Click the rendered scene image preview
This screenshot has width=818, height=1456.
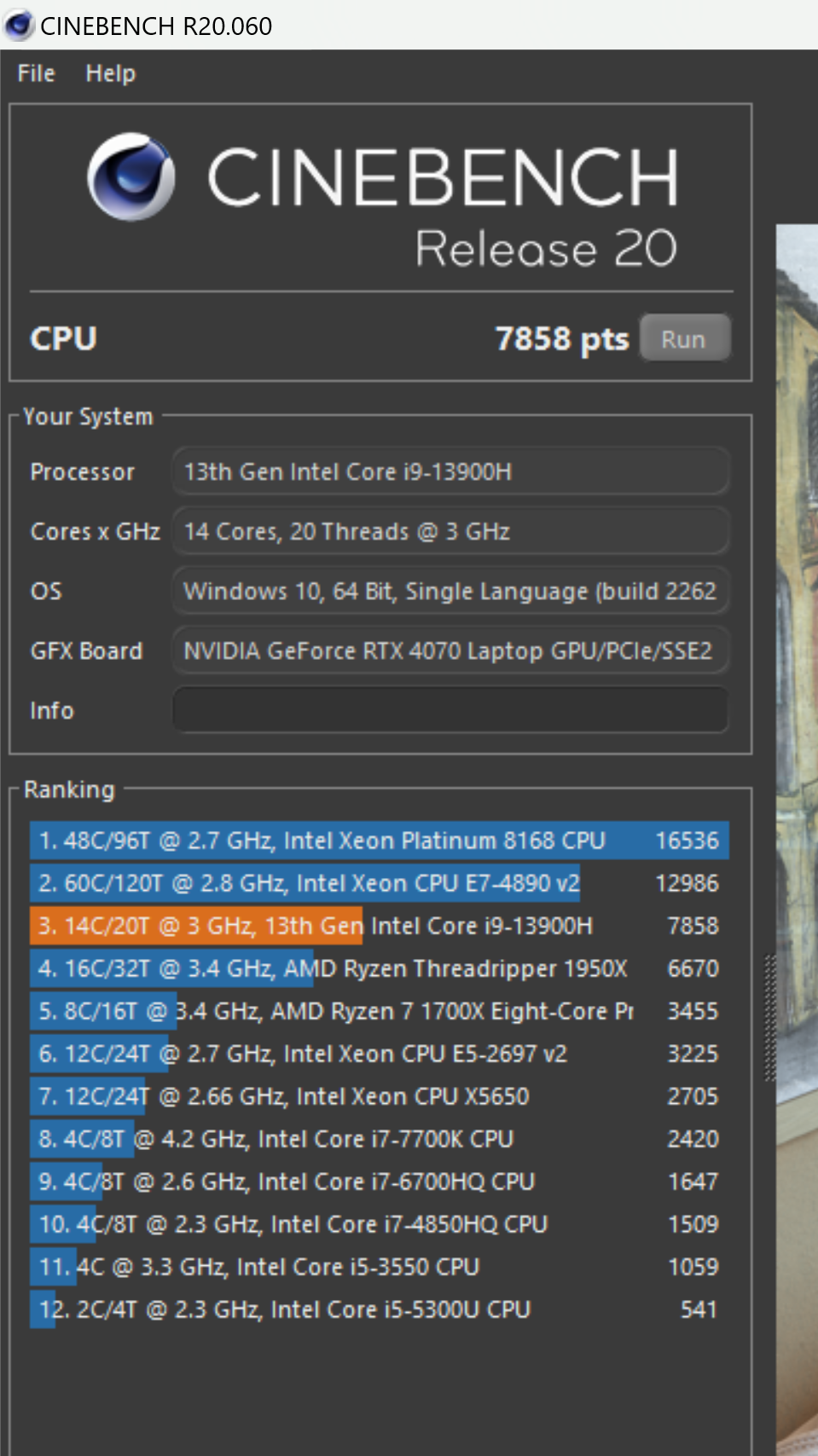pyautogui.click(x=797, y=840)
